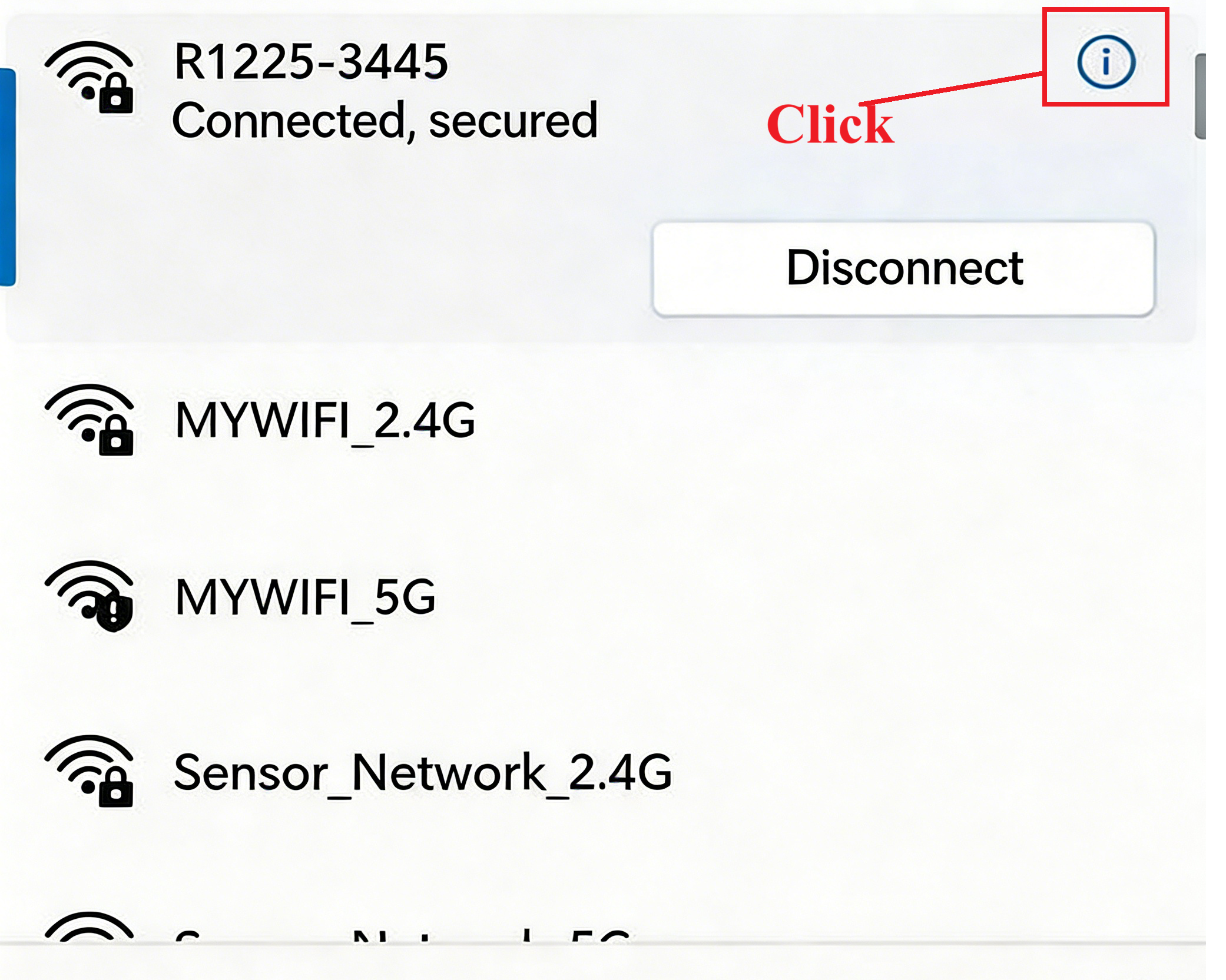Image resolution: width=1226 pixels, height=980 pixels.
Task: Click the red "Click" annotation label
Action: (829, 124)
